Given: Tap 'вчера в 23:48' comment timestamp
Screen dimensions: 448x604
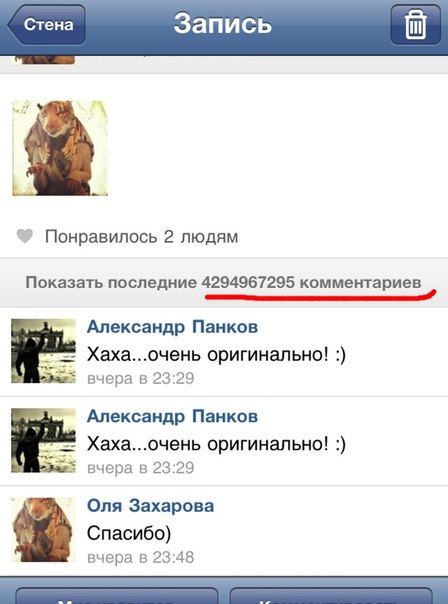Looking at the screenshot, I should (x=141, y=557).
